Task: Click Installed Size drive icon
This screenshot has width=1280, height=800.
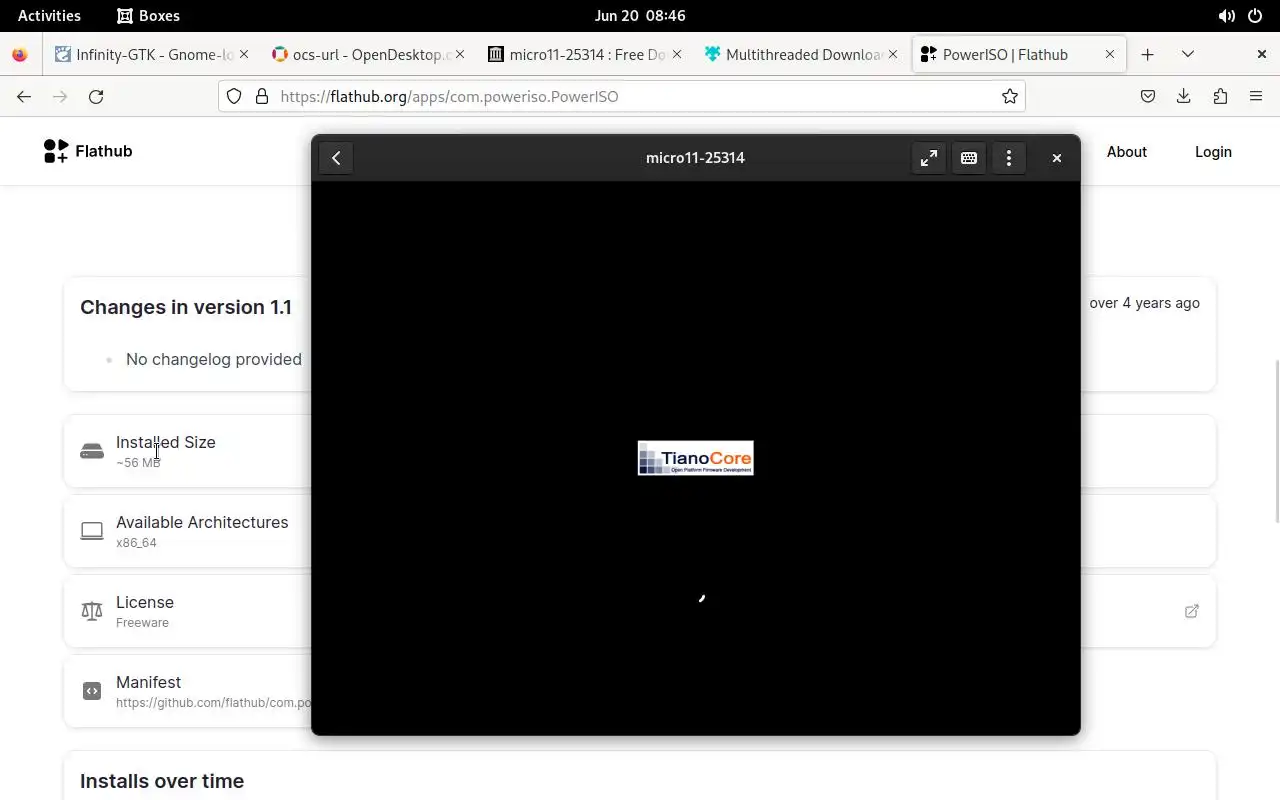Action: click(x=92, y=451)
